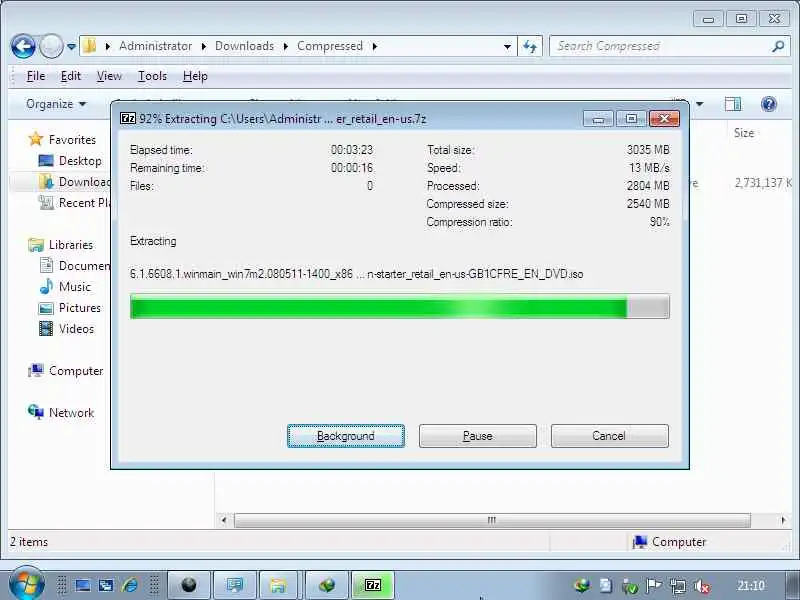Click the muted volume tray icon

tap(702, 586)
